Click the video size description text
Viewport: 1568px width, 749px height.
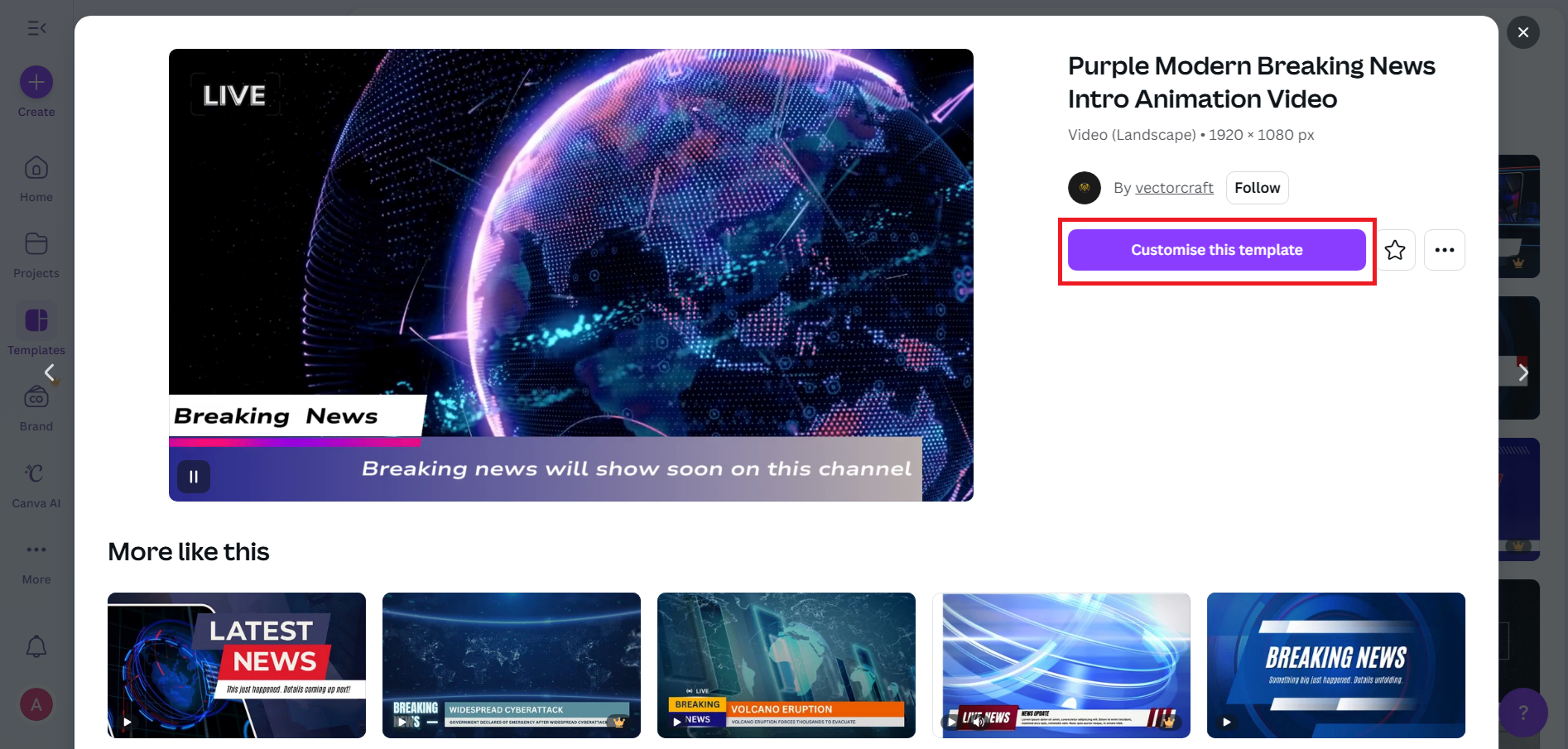(1191, 135)
